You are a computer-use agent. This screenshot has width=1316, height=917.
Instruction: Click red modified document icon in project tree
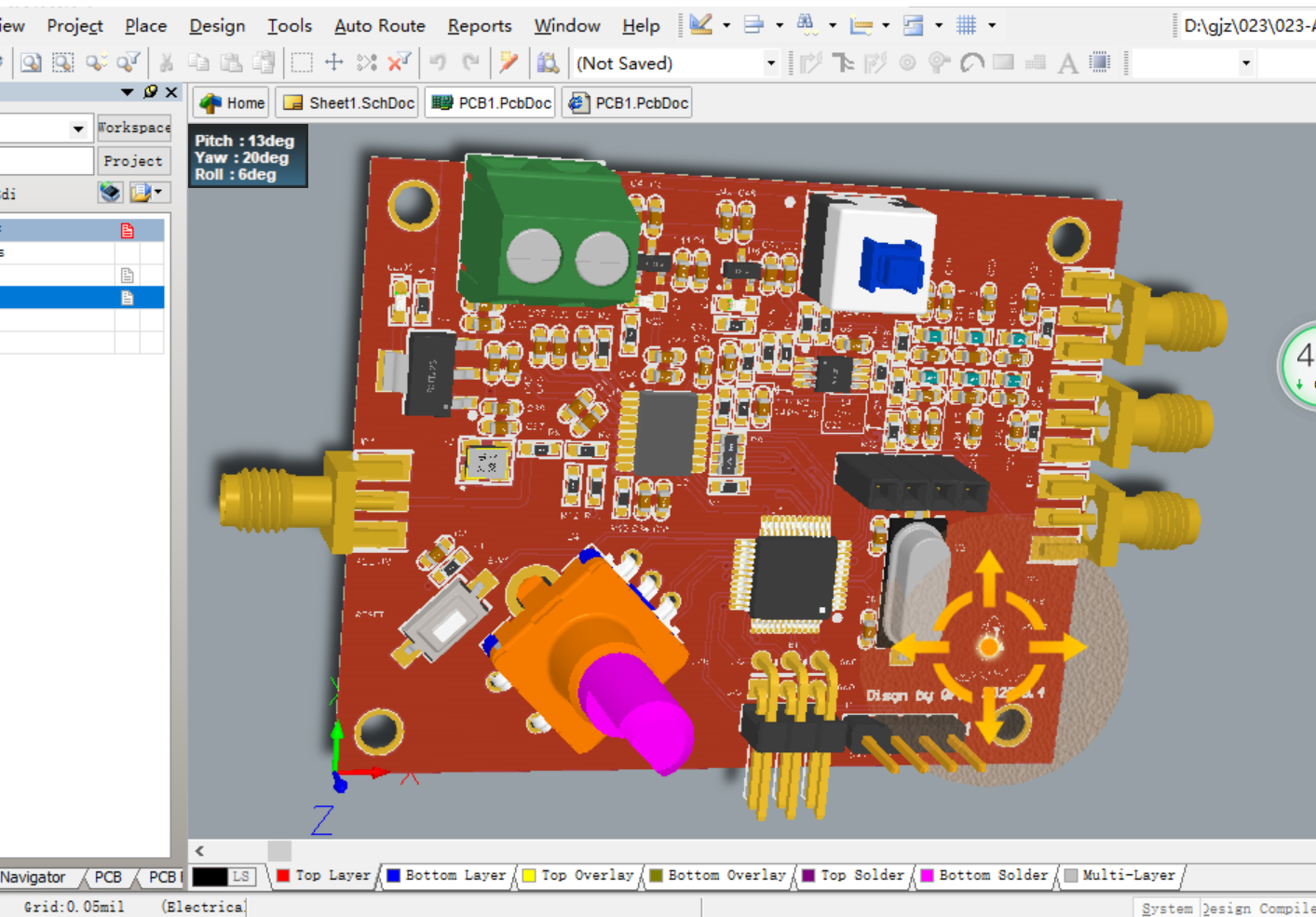pos(128,230)
